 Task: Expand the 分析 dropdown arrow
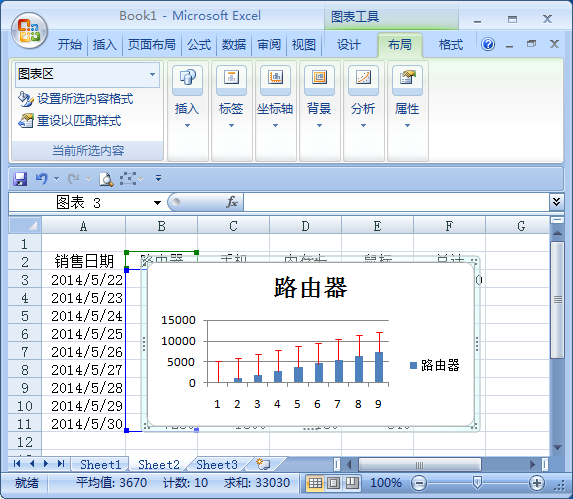(363, 125)
